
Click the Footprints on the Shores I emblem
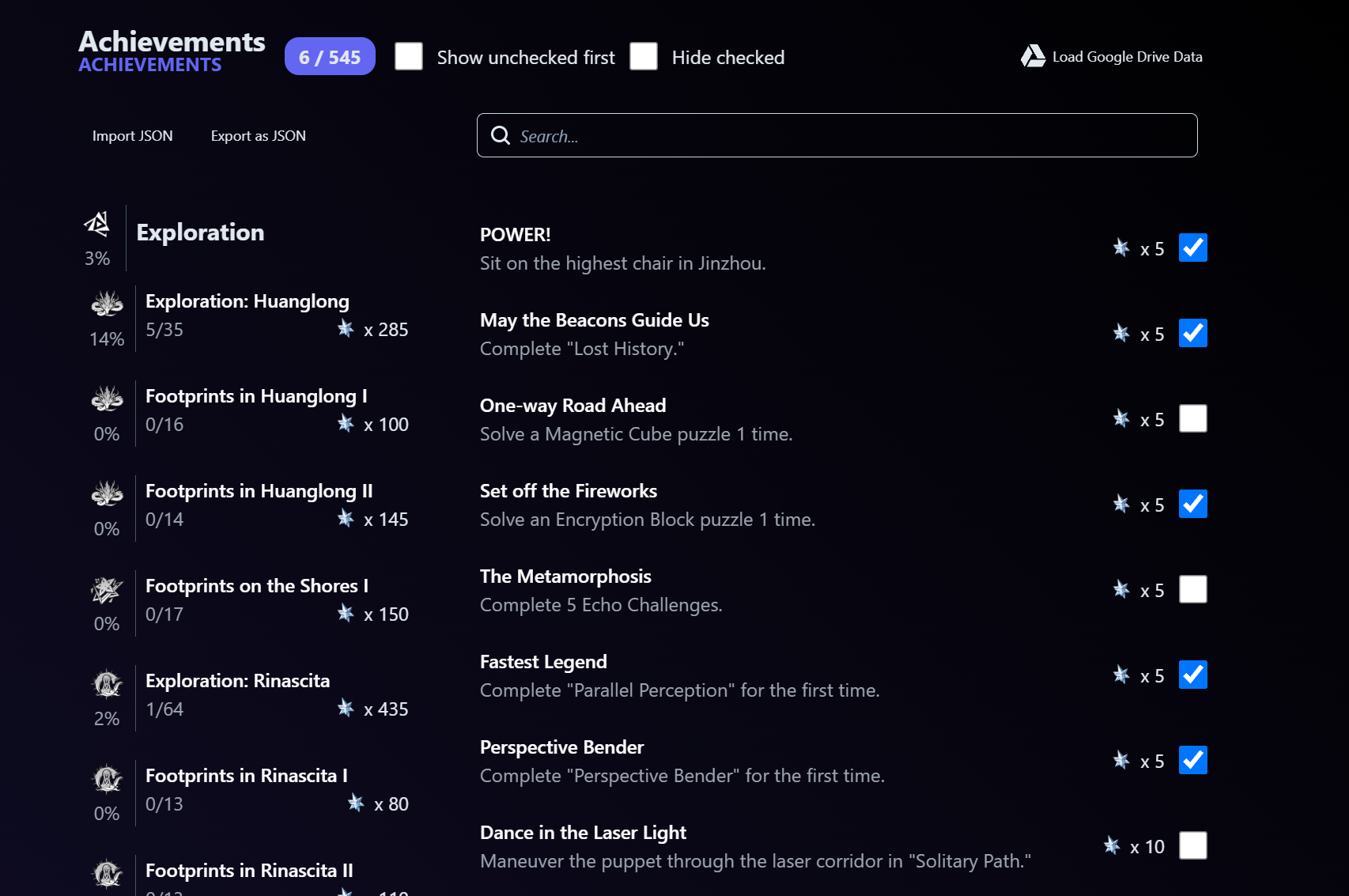108,589
